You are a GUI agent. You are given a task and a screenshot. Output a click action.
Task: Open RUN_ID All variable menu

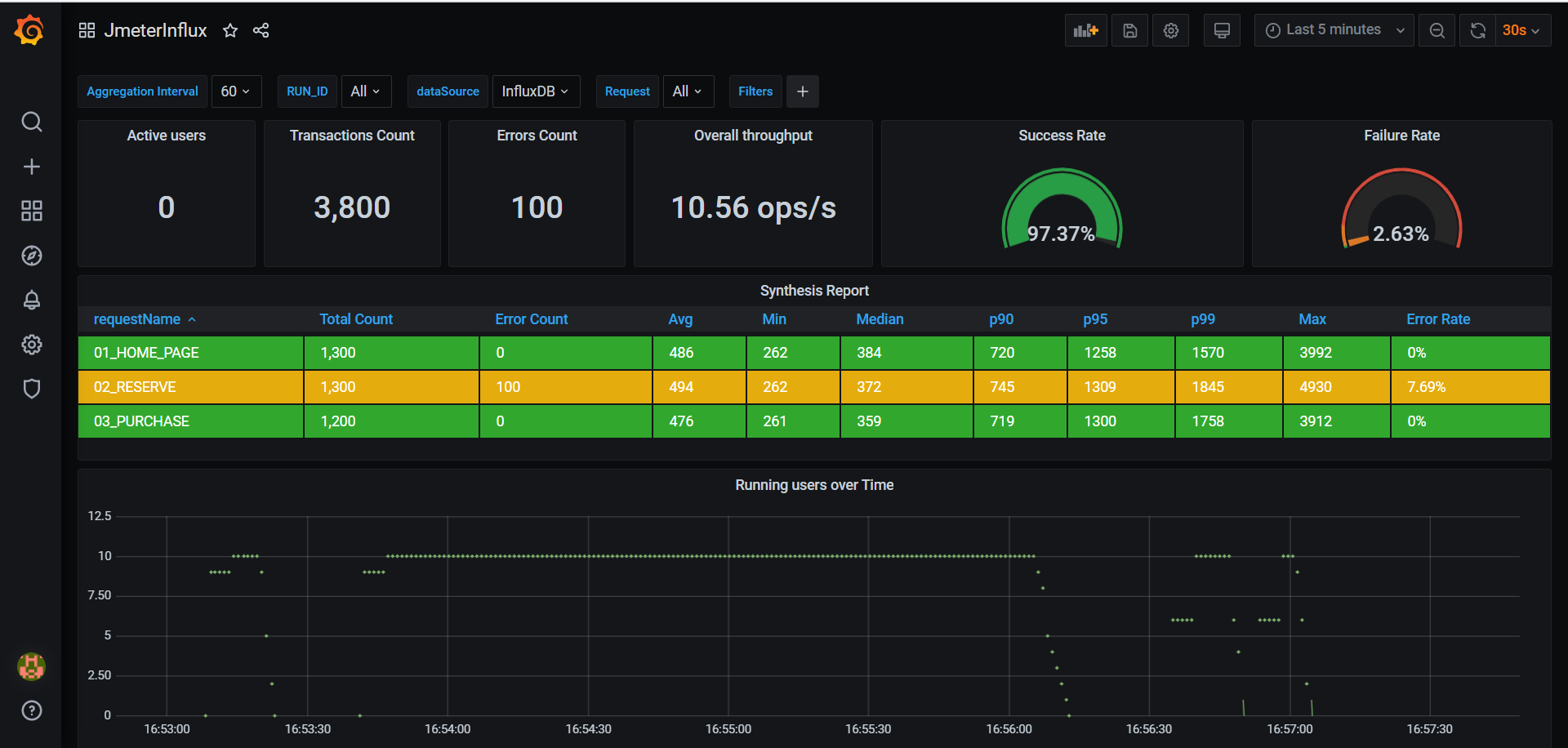point(366,91)
